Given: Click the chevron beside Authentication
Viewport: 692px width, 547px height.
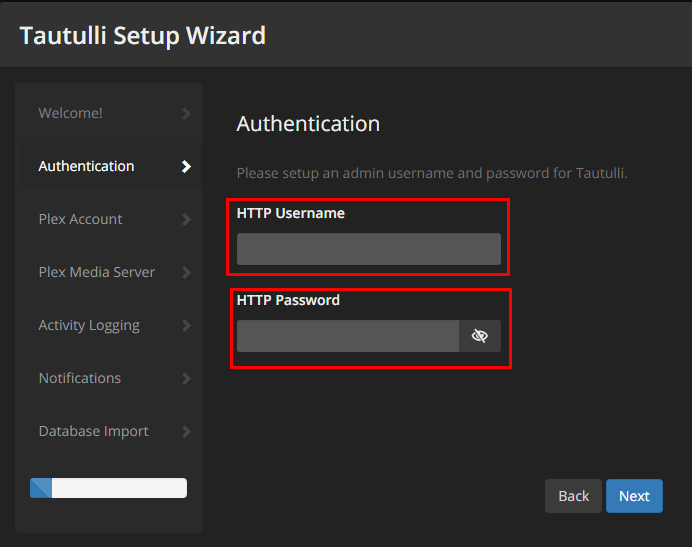Looking at the screenshot, I should point(186,166).
